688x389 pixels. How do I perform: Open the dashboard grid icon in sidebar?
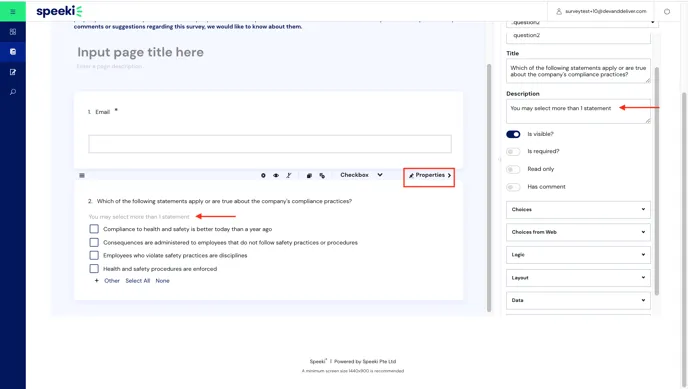click(x=13, y=32)
